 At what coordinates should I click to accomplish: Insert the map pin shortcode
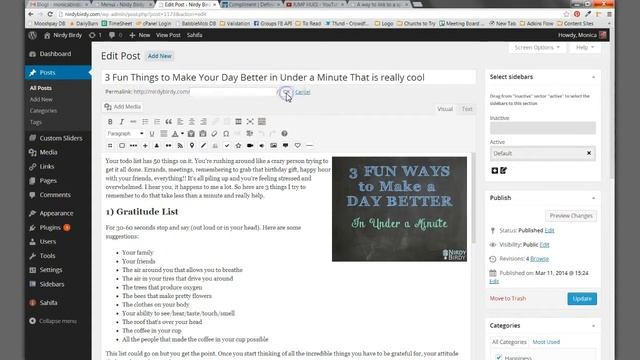point(192,145)
